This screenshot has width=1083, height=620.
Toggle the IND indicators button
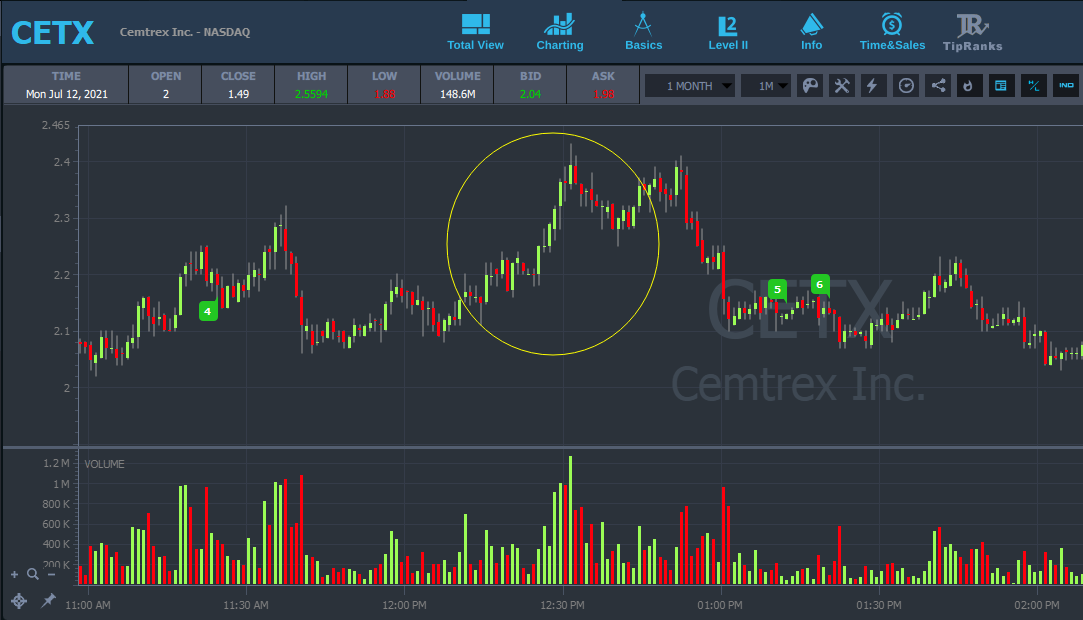tap(1066, 86)
